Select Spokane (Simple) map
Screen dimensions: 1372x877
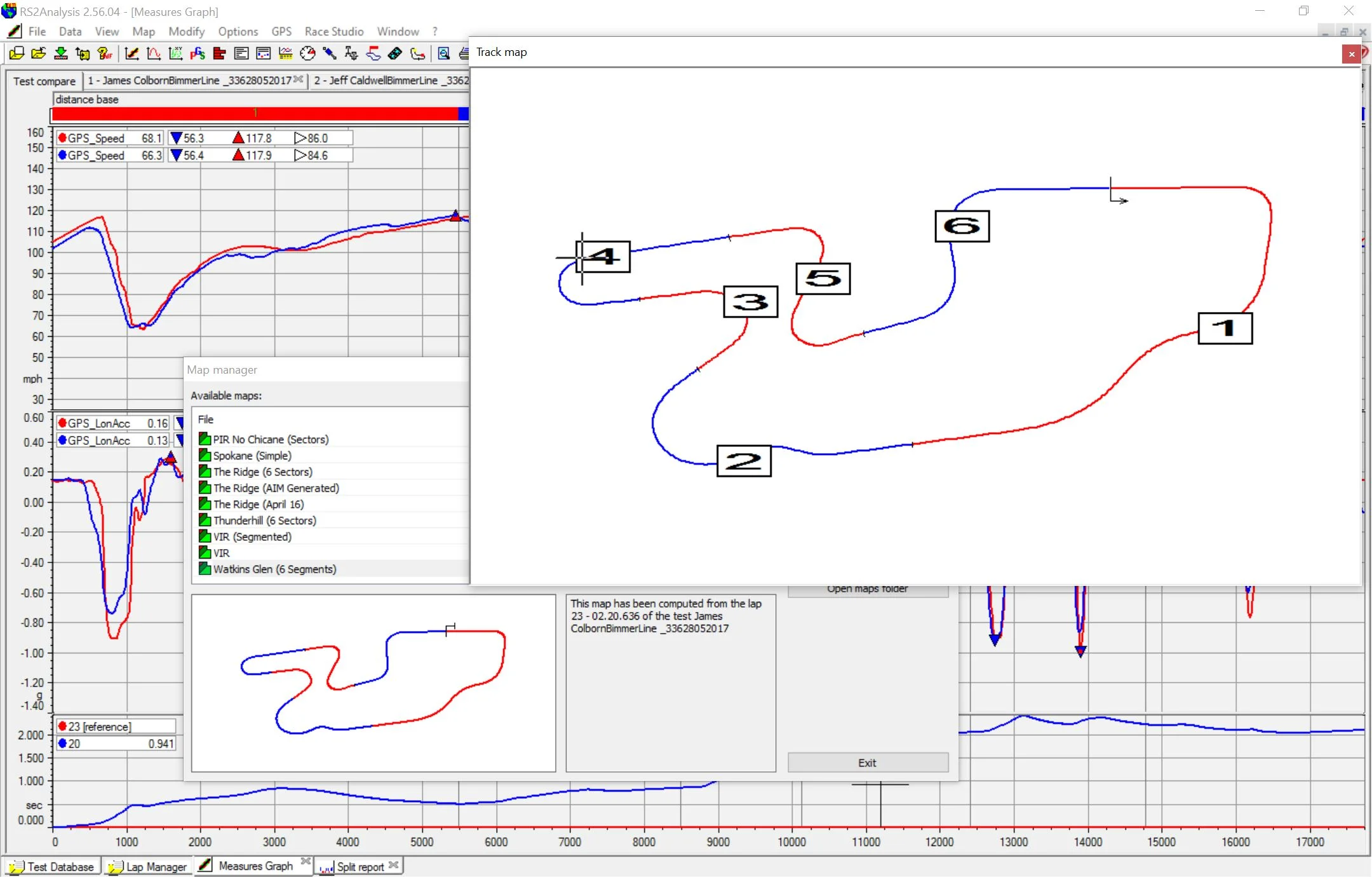tap(252, 456)
